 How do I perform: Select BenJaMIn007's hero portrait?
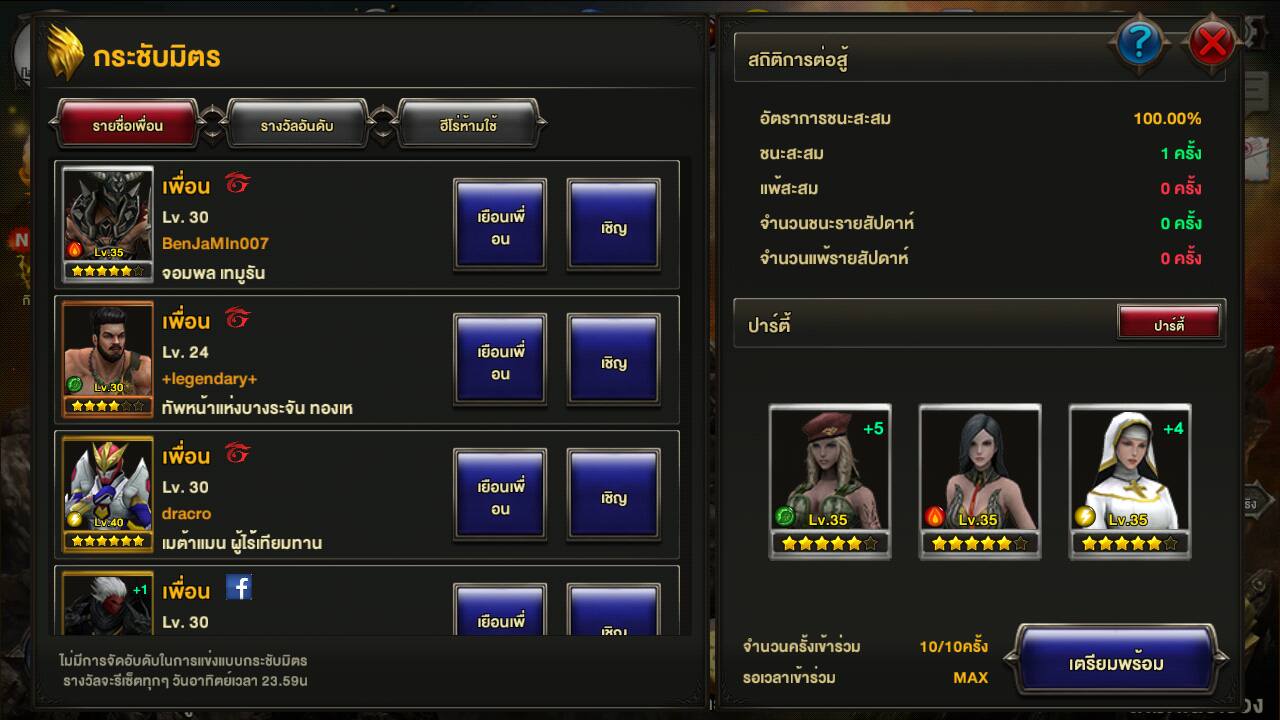tap(107, 223)
